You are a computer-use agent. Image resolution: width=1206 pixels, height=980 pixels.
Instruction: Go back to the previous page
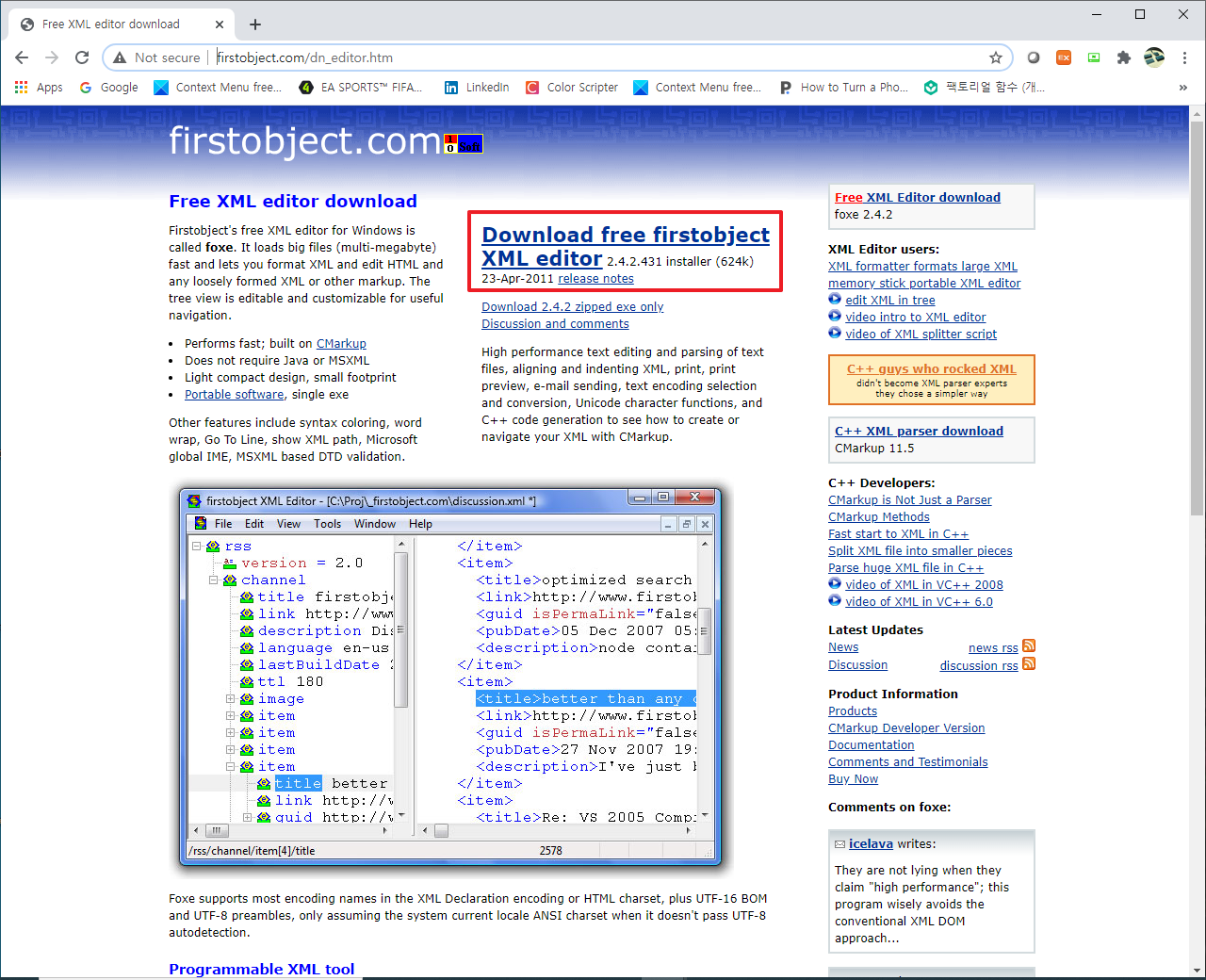point(22,57)
